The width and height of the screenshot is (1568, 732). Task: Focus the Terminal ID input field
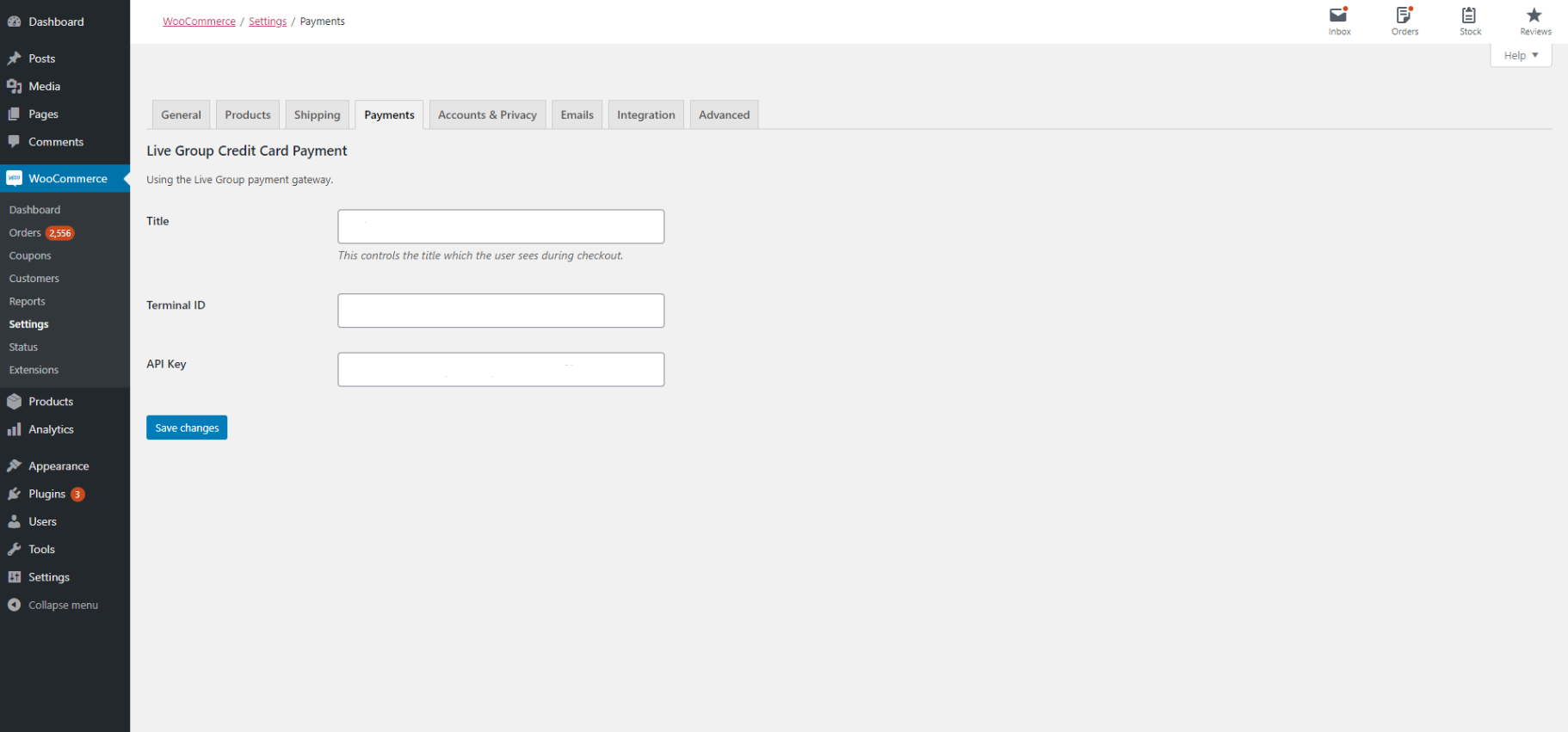[501, 311]
